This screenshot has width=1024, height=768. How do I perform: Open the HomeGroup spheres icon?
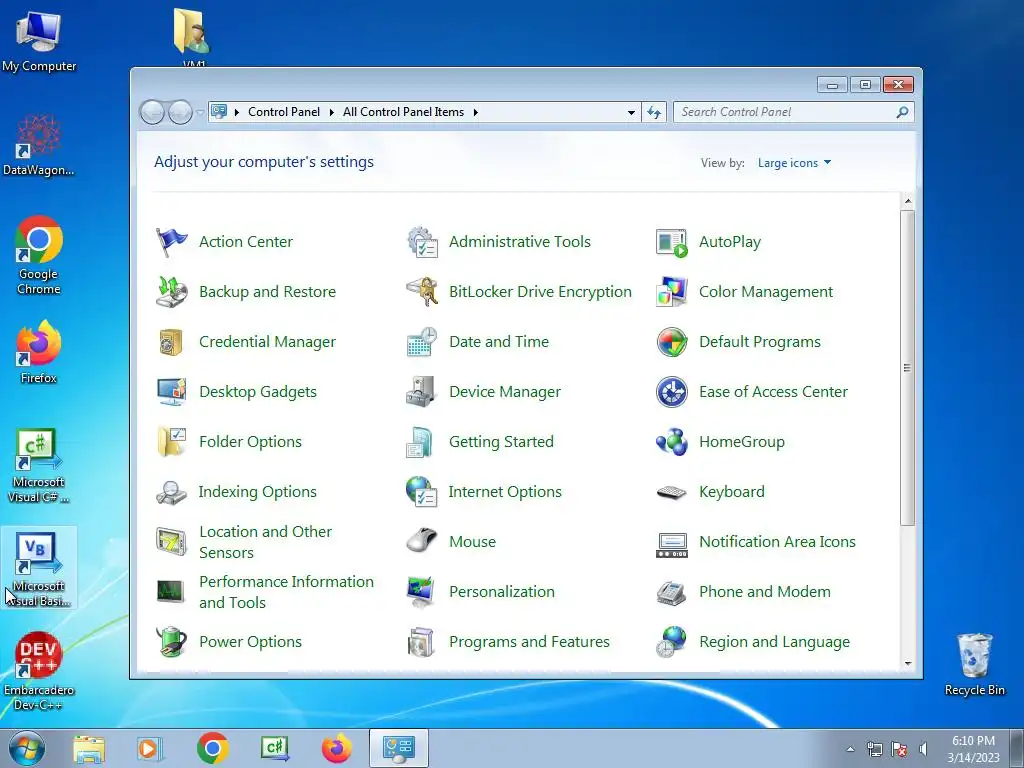tap(672, 442)
